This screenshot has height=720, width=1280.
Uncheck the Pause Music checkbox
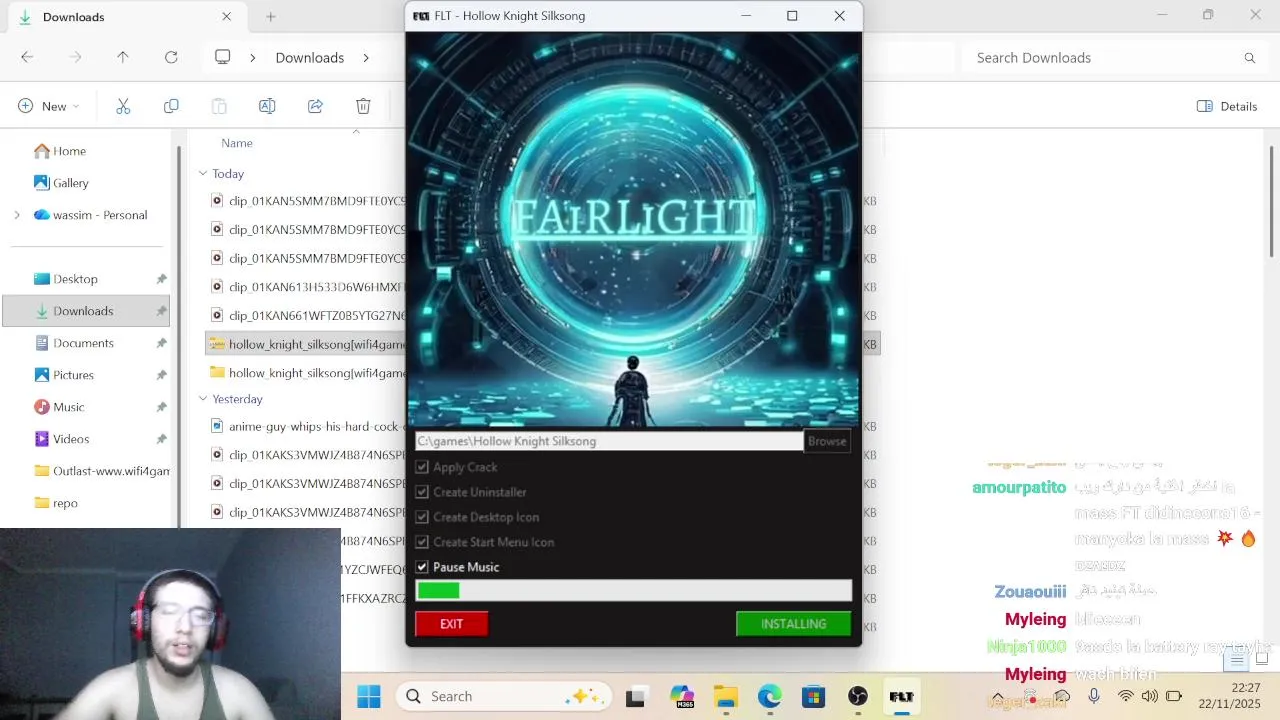tap(422, 567)
